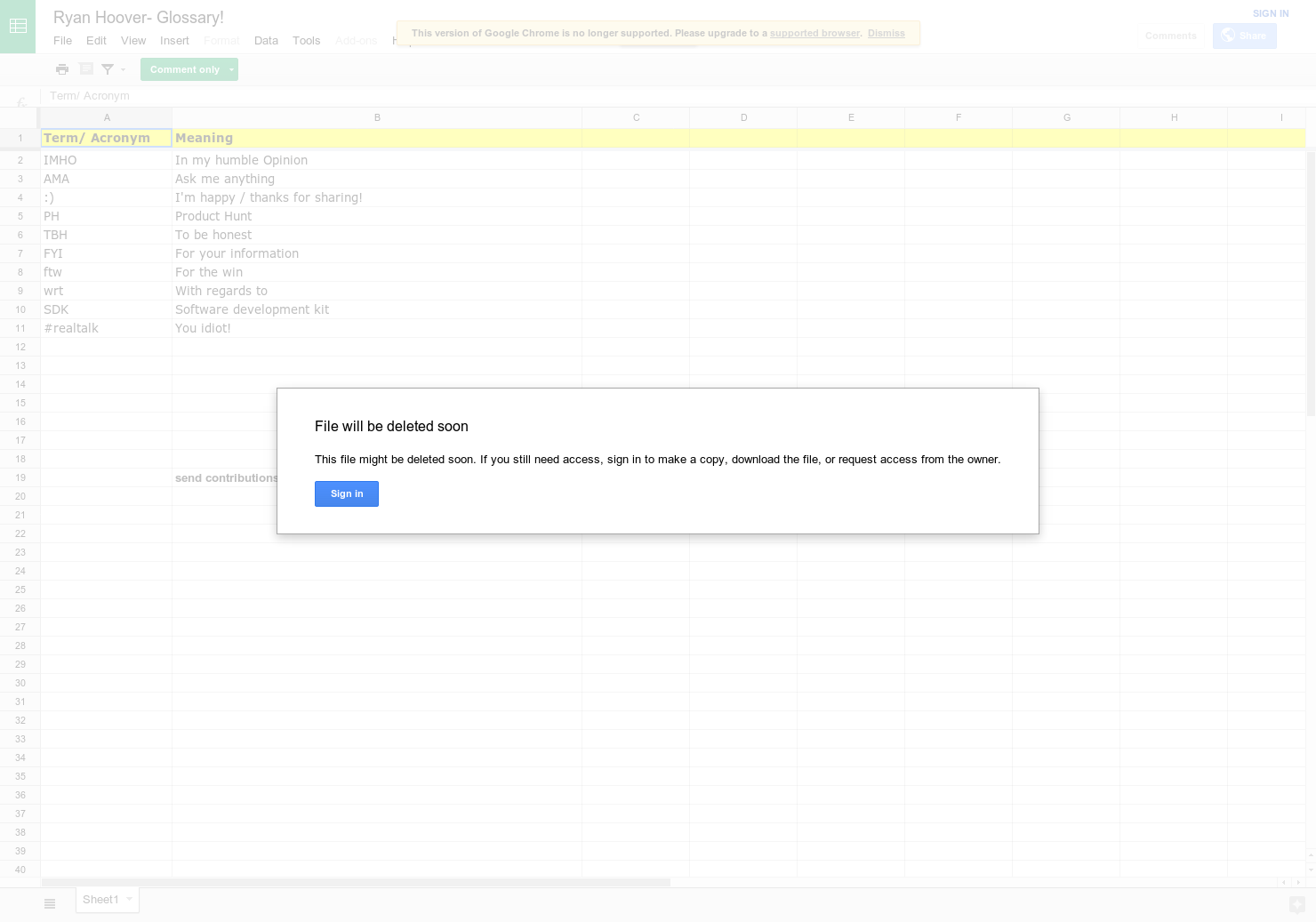The width and height of the screenshot is (1316, 922).
Task: Select cell You idiot!
Action: pos(377,328)
